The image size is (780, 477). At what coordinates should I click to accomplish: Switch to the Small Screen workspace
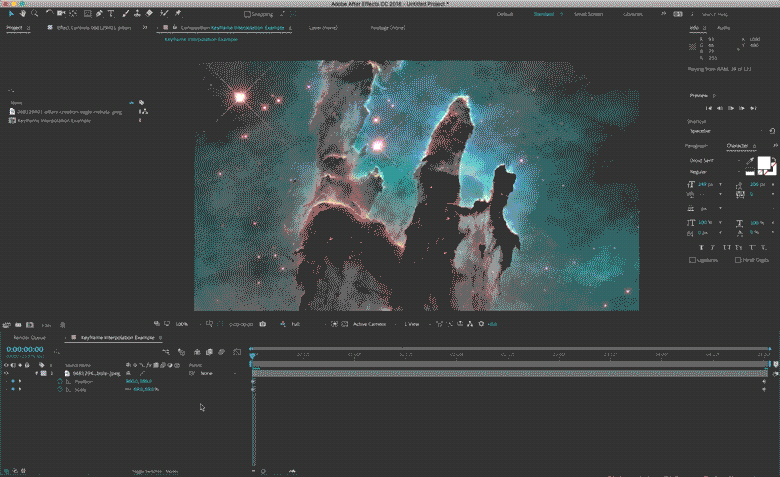(x=588, y=14)
